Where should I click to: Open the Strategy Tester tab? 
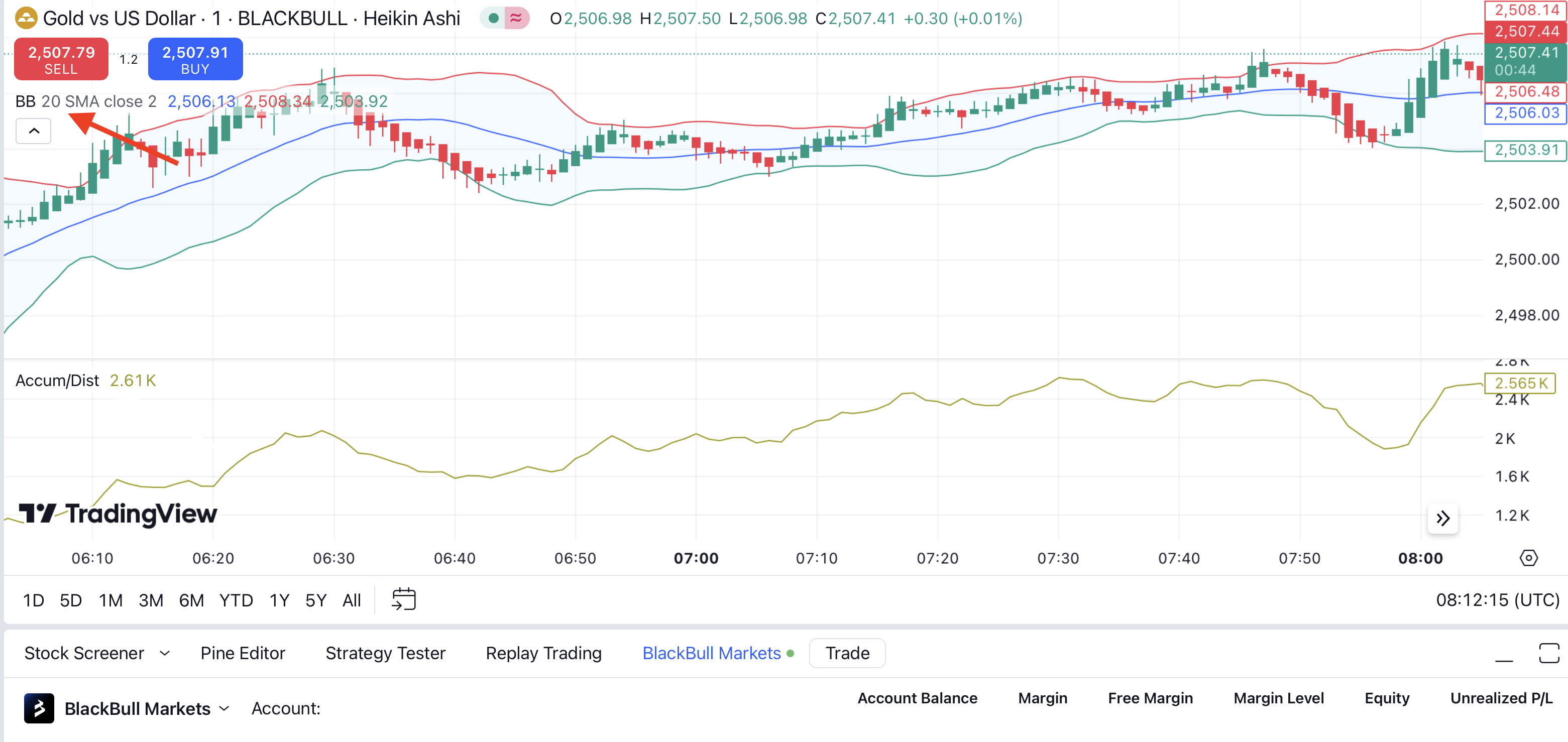(x=385, y=653)
